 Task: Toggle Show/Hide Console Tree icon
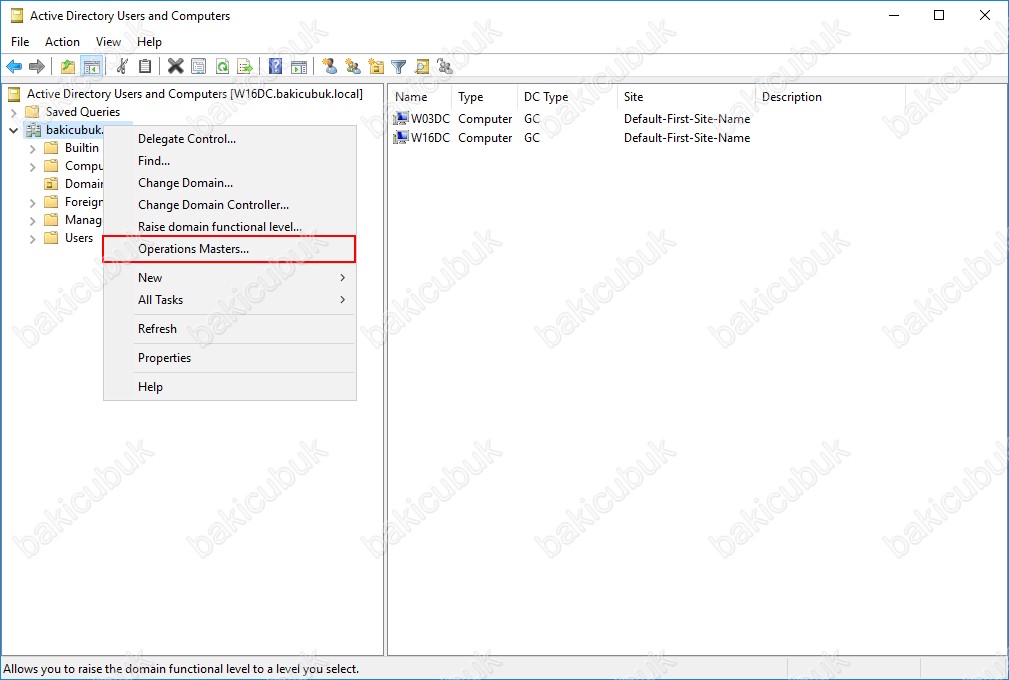[x=92, y=66]
